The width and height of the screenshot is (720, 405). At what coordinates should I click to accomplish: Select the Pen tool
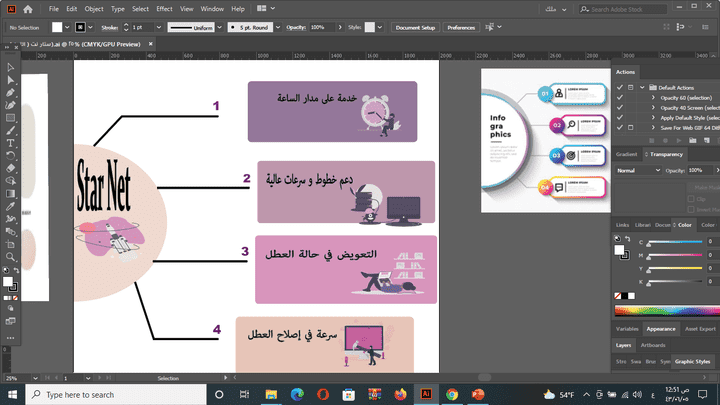click(10, 92)
